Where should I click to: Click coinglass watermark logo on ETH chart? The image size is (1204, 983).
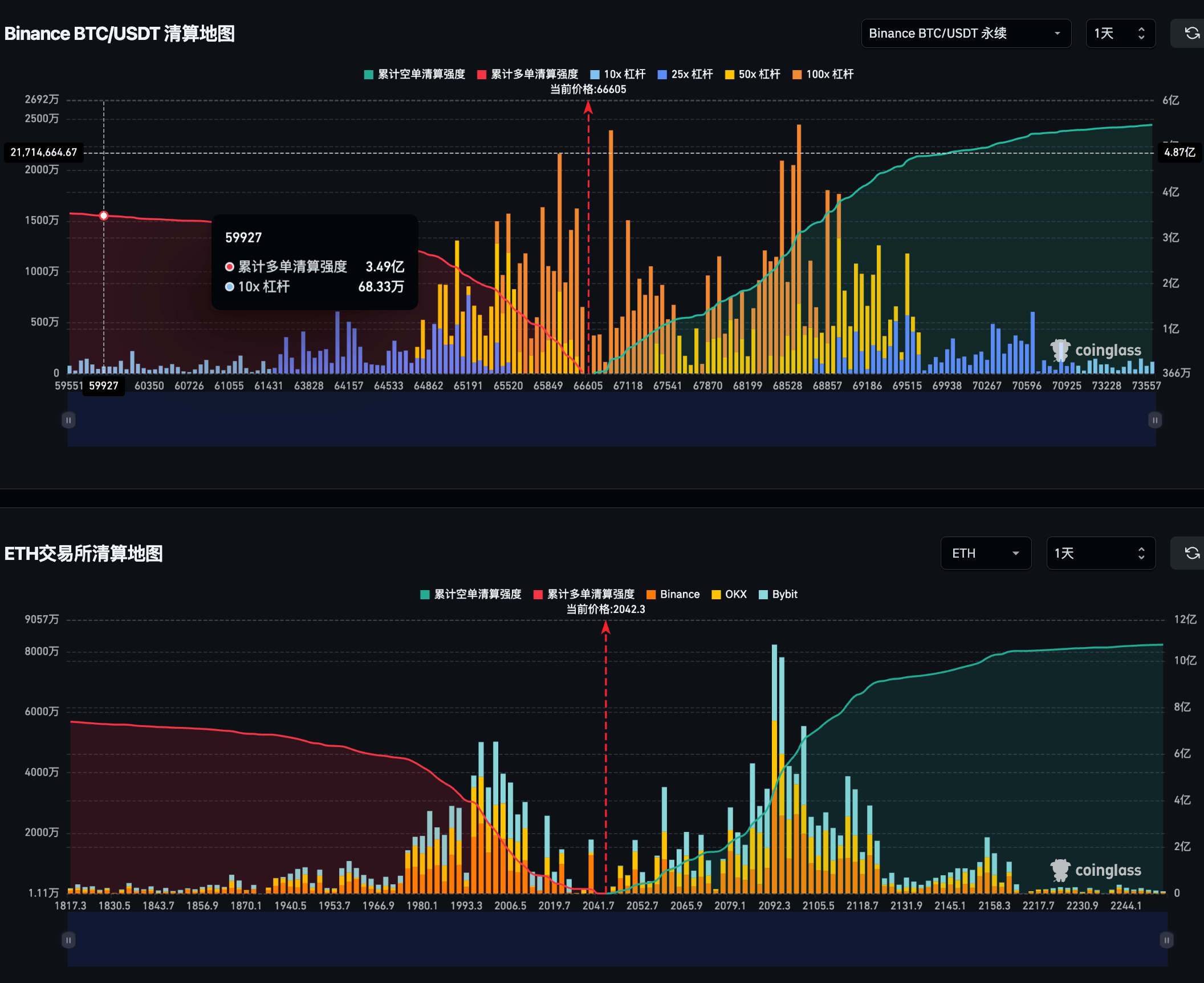(1096, 870)
